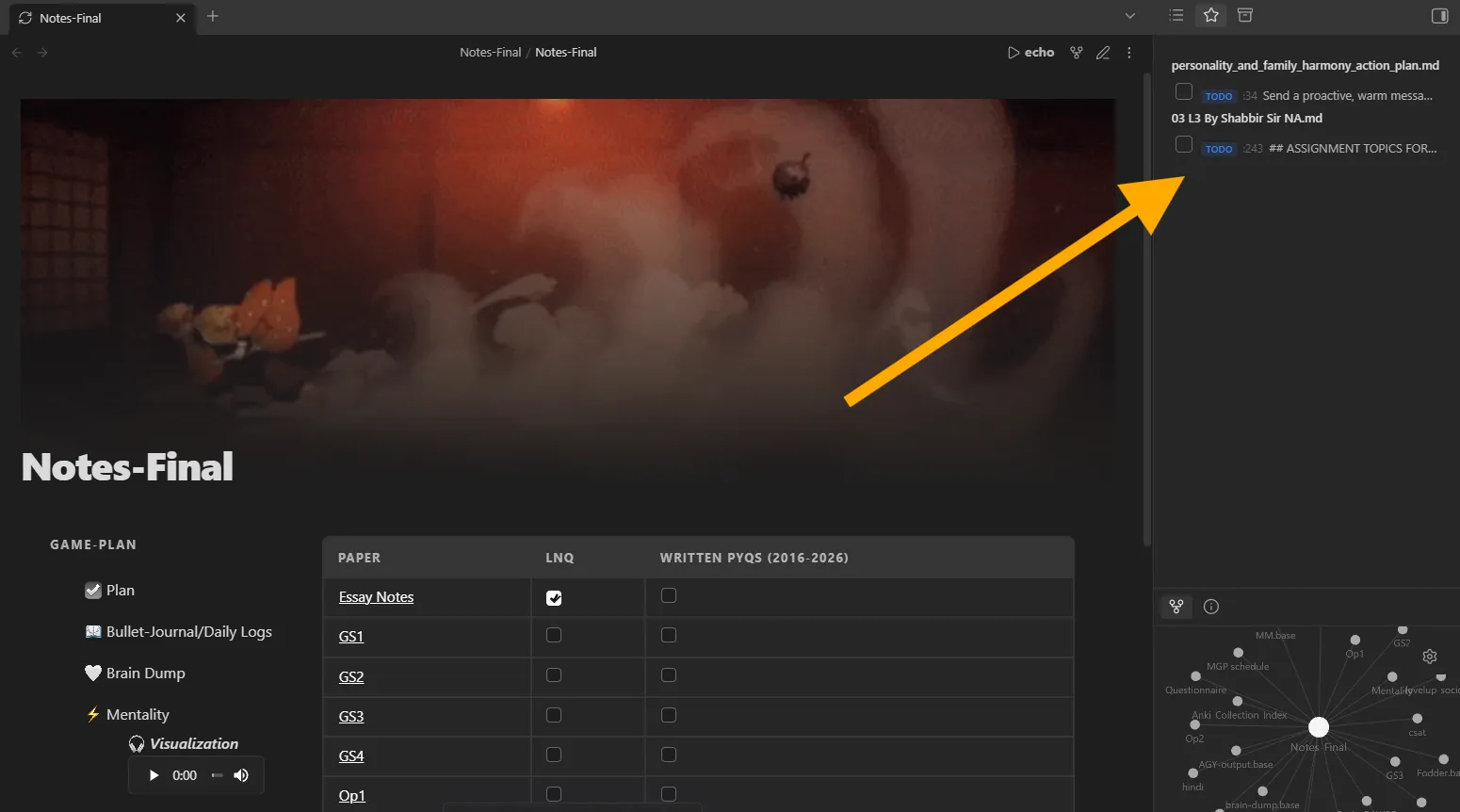This screenshot has height=812, width=1460.
Task: Check LNQ box for GS3
Action: pos(554,715)
